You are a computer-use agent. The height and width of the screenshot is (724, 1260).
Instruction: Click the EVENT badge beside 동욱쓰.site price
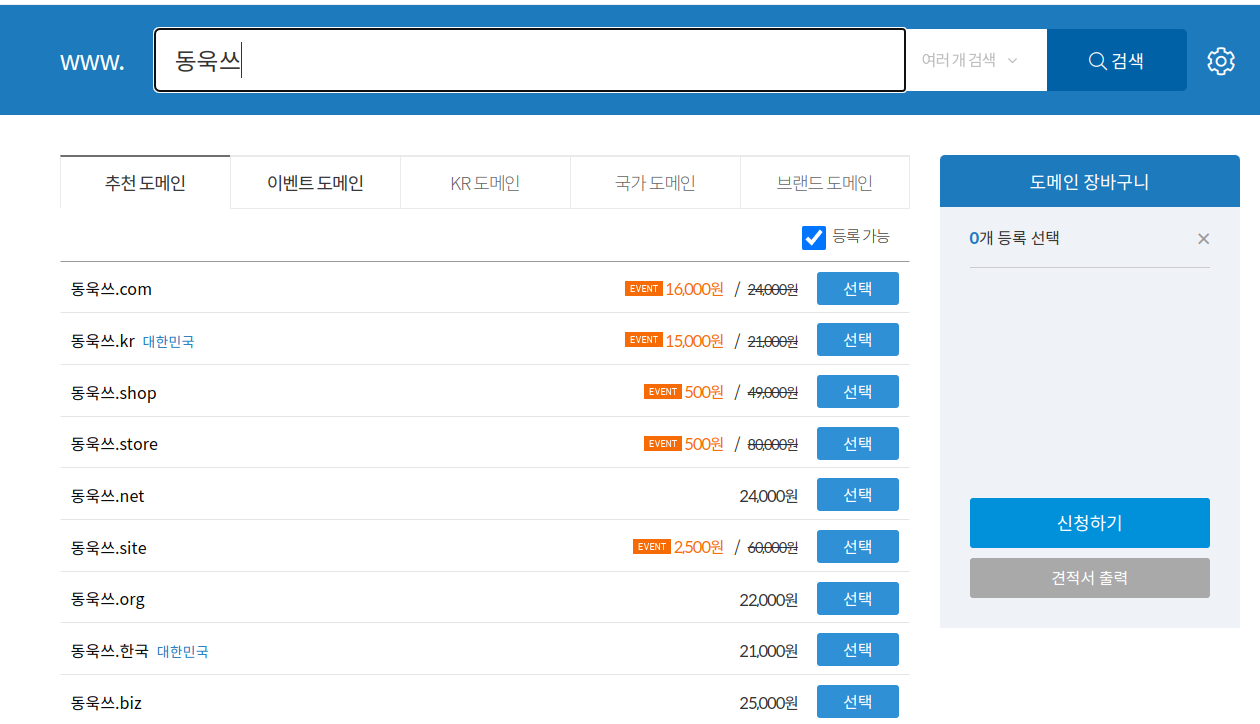[651, 546]
